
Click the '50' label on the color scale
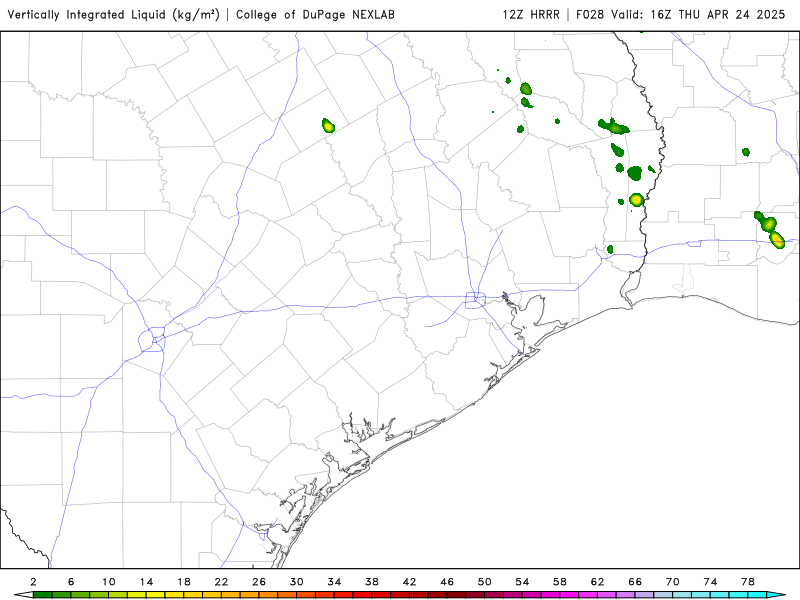coord(485,582)
